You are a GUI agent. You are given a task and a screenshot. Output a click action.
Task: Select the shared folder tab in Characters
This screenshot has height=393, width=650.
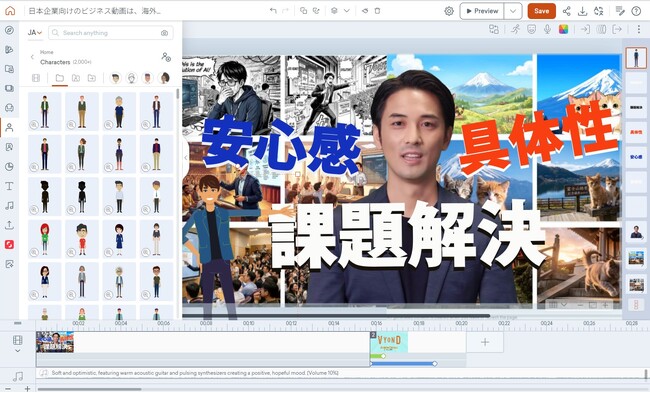tap(92, 78)
